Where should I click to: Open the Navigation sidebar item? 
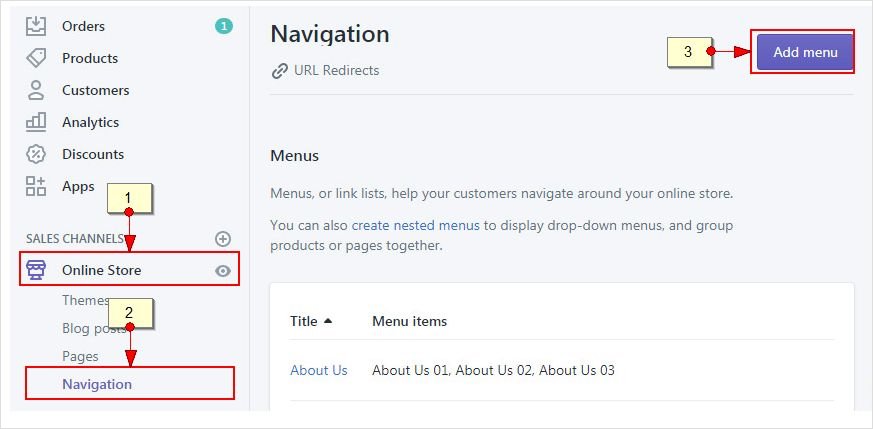click(97, 384)
